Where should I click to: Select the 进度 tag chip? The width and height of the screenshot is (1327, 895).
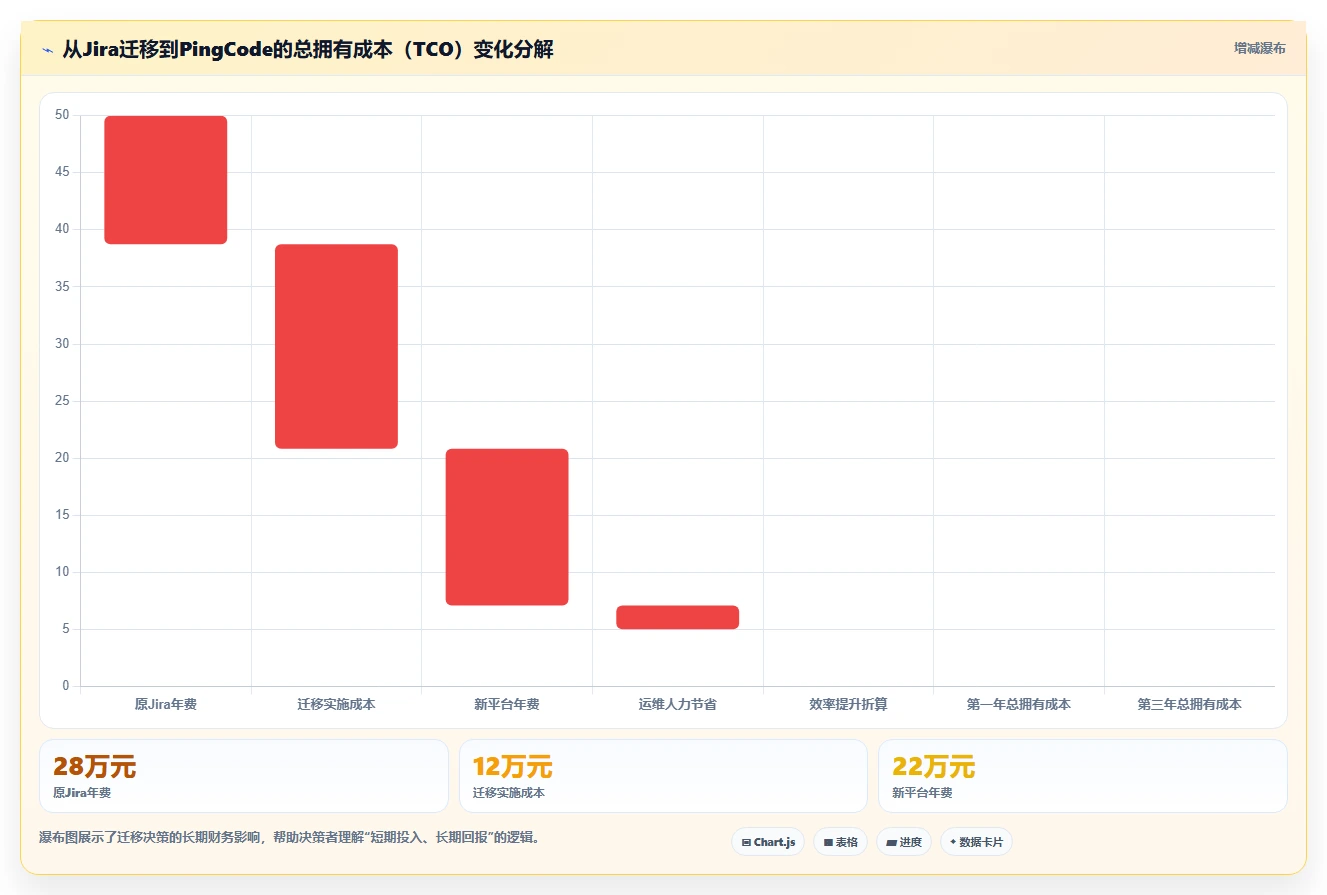[904, 842]
